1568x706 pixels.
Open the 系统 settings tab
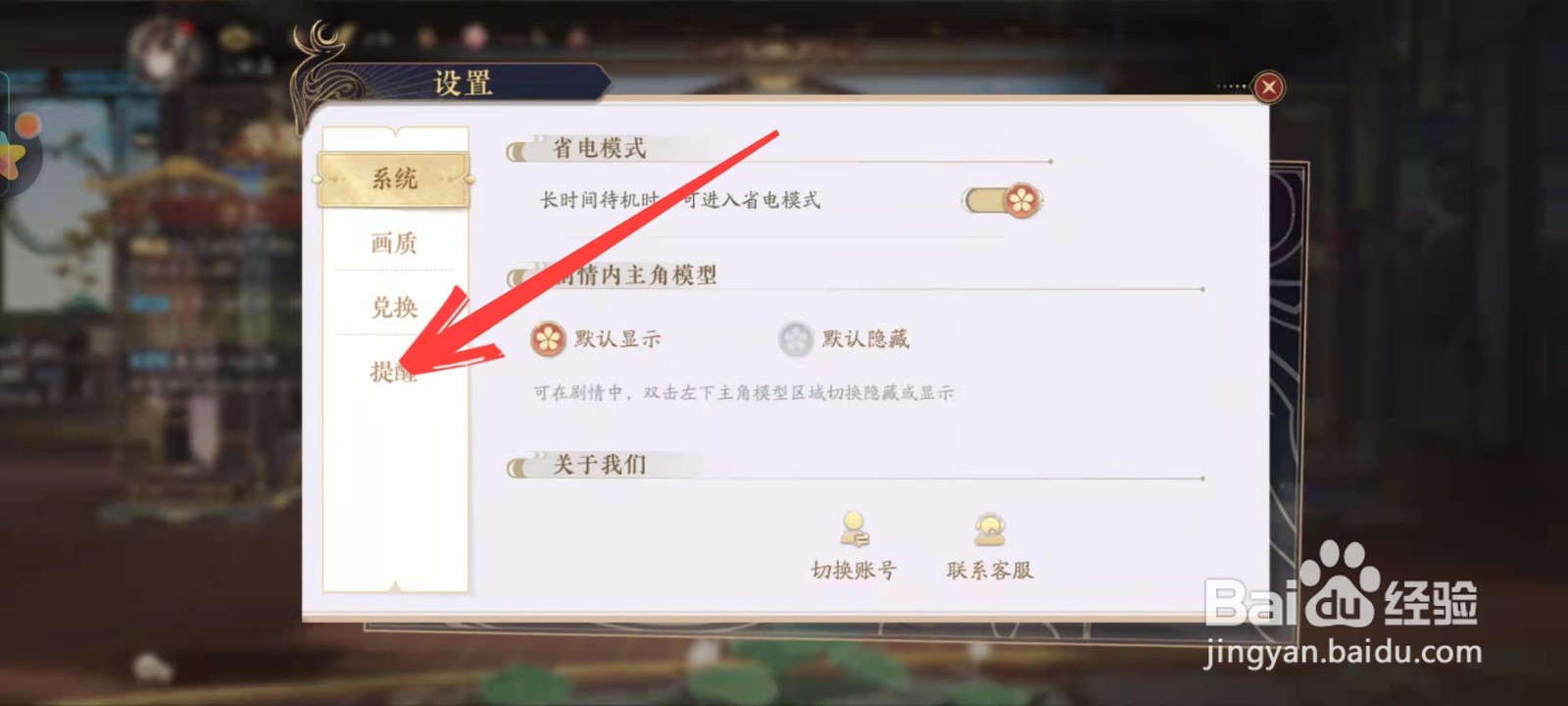point(394,178)
